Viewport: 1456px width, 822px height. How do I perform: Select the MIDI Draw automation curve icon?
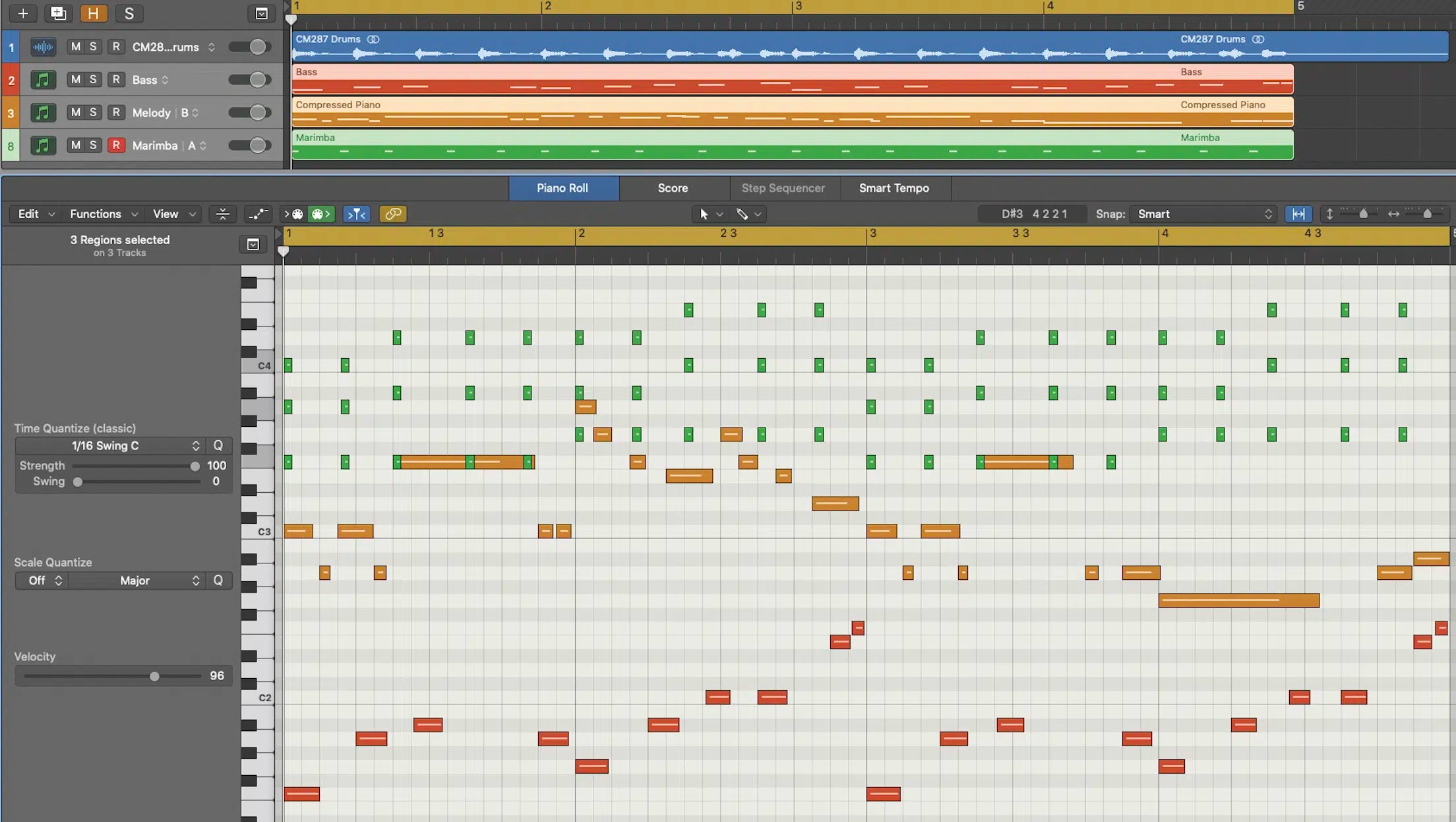coord(257,214)
